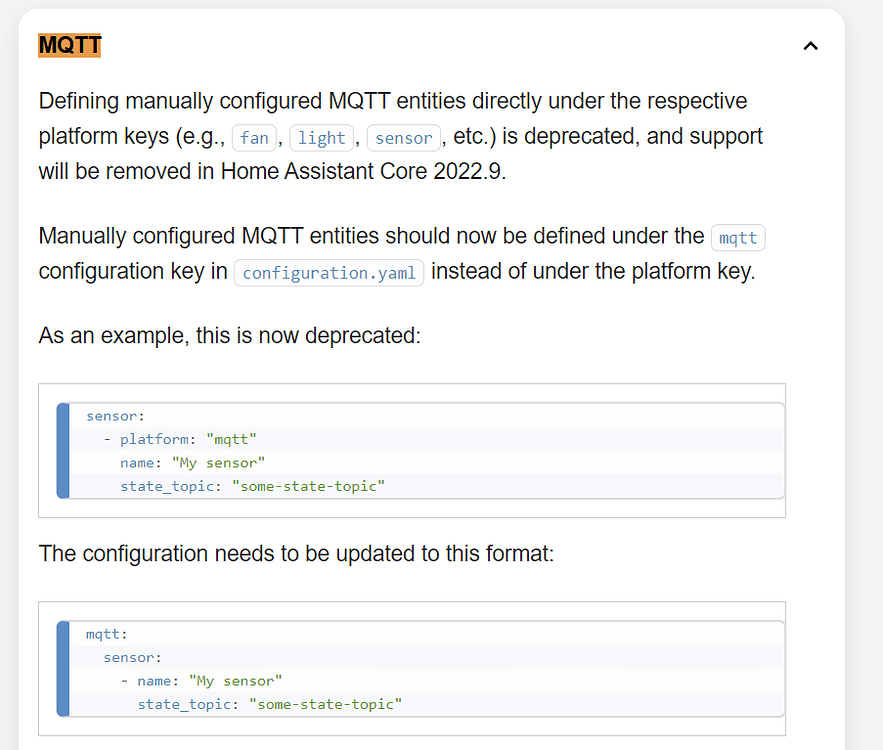The width and height of the screenshot is (883, 750).
Task: Collapse the MQTT section using the chevron
Action: [810, 45]
